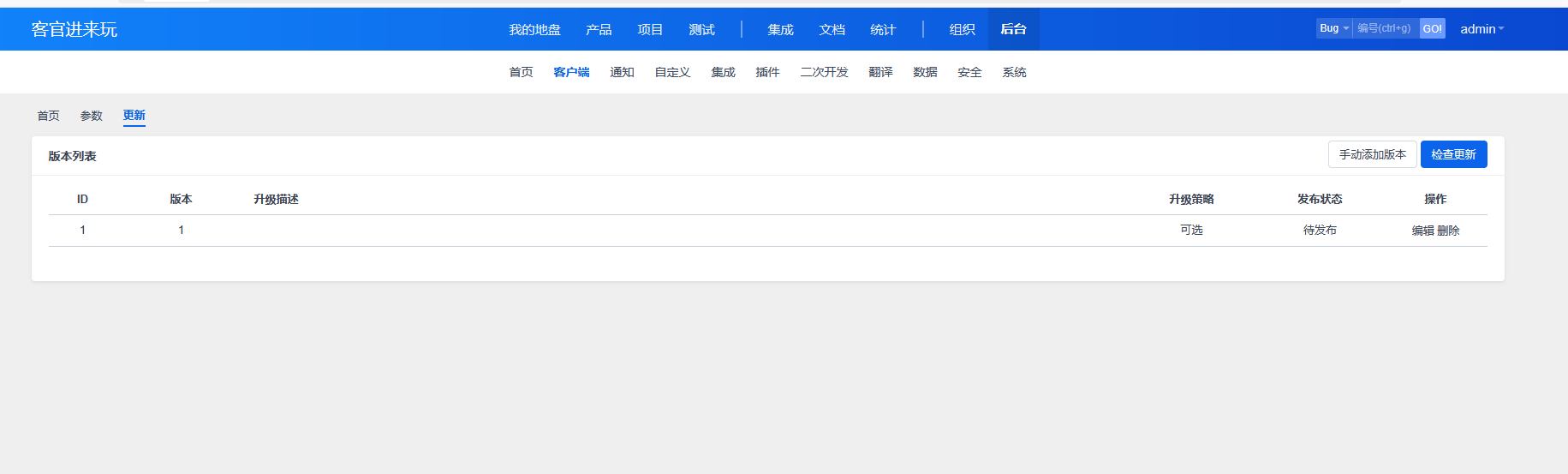Switch to the 首页 sub-tab under 客户端
The height and width of the screenshot is (474, 1568).
click(48, 116)
